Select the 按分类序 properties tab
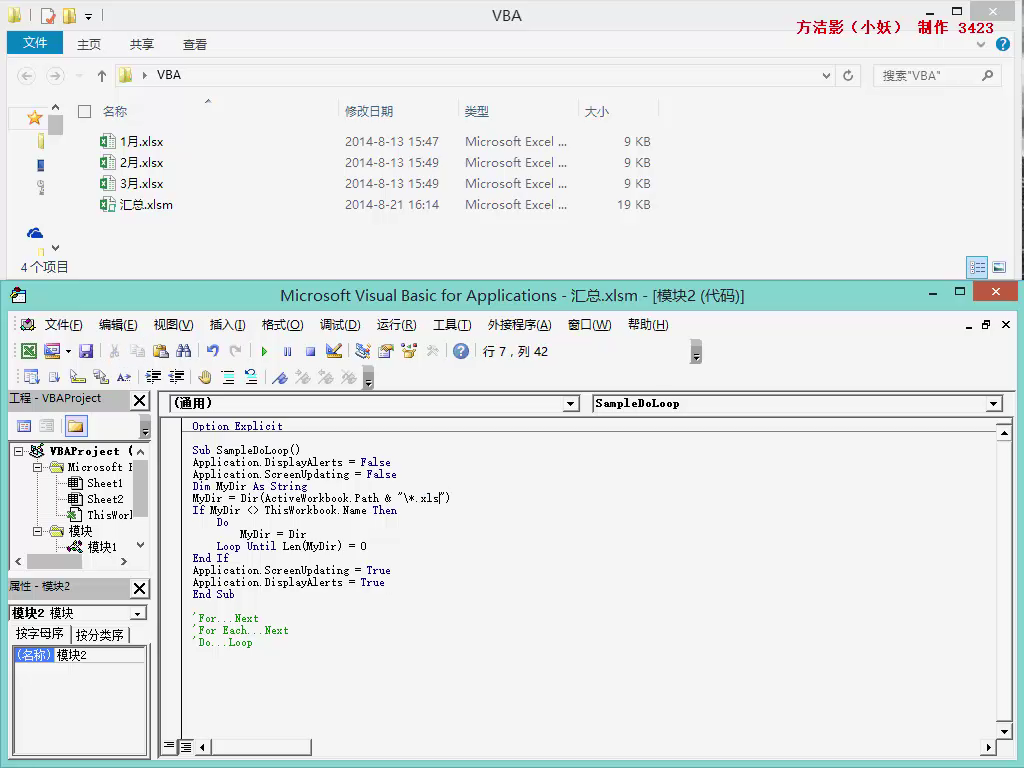The image size is (1024, 768). pos(99,635)
